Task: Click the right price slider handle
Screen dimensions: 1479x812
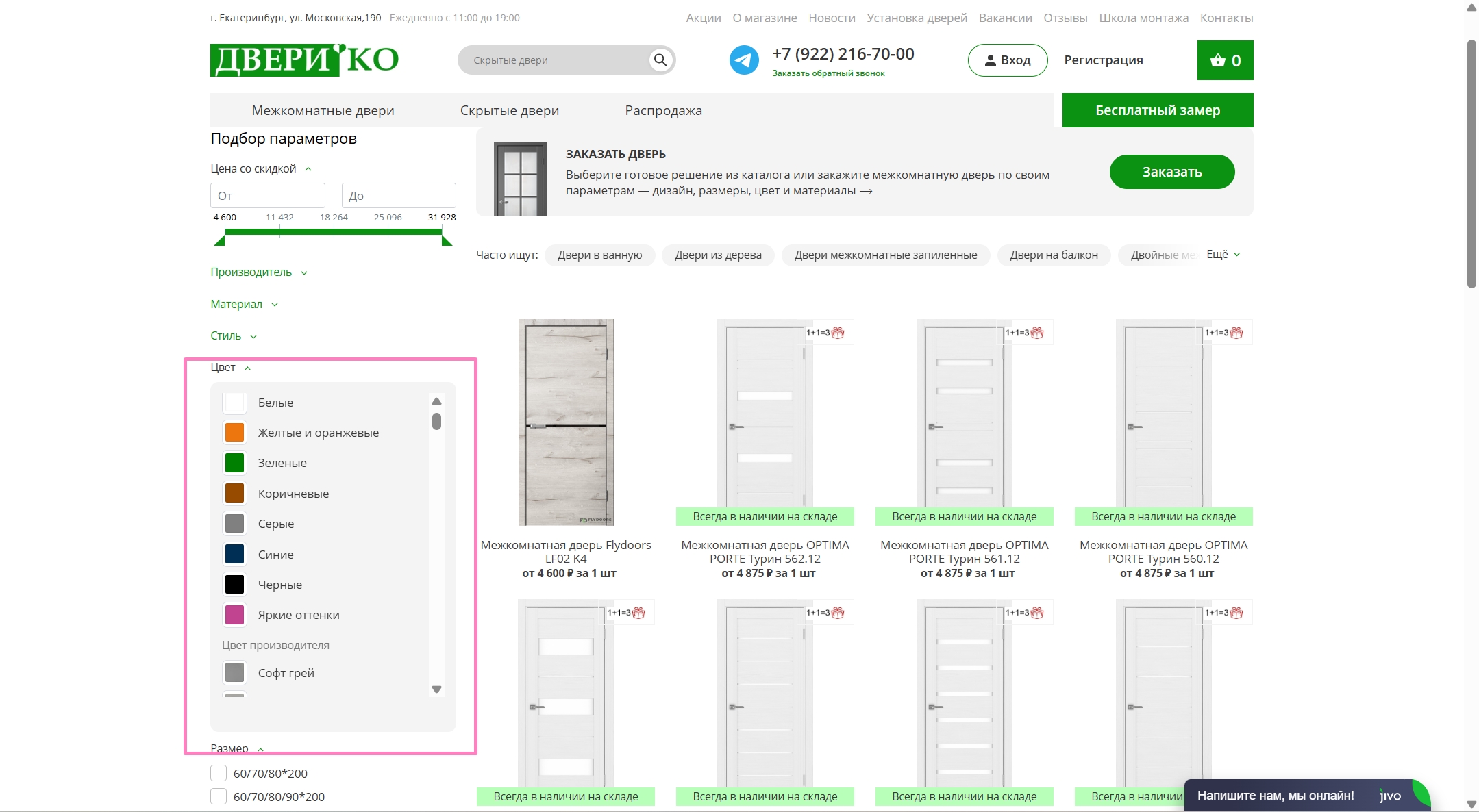Action: pyautogui.click(x=447, y=240)
